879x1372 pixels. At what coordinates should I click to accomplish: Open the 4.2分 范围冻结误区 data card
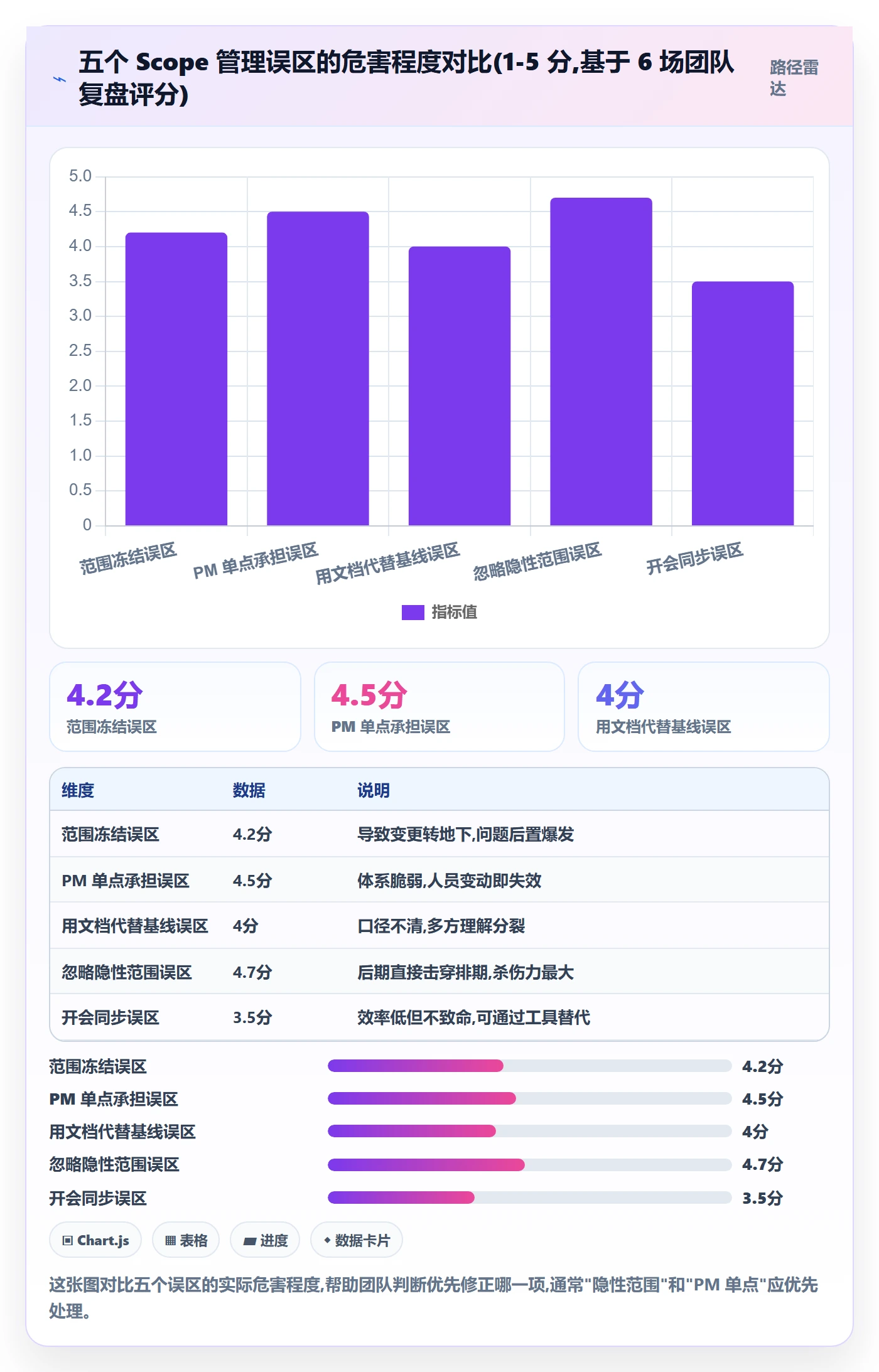pyautogui.click(x=175, y=707)
